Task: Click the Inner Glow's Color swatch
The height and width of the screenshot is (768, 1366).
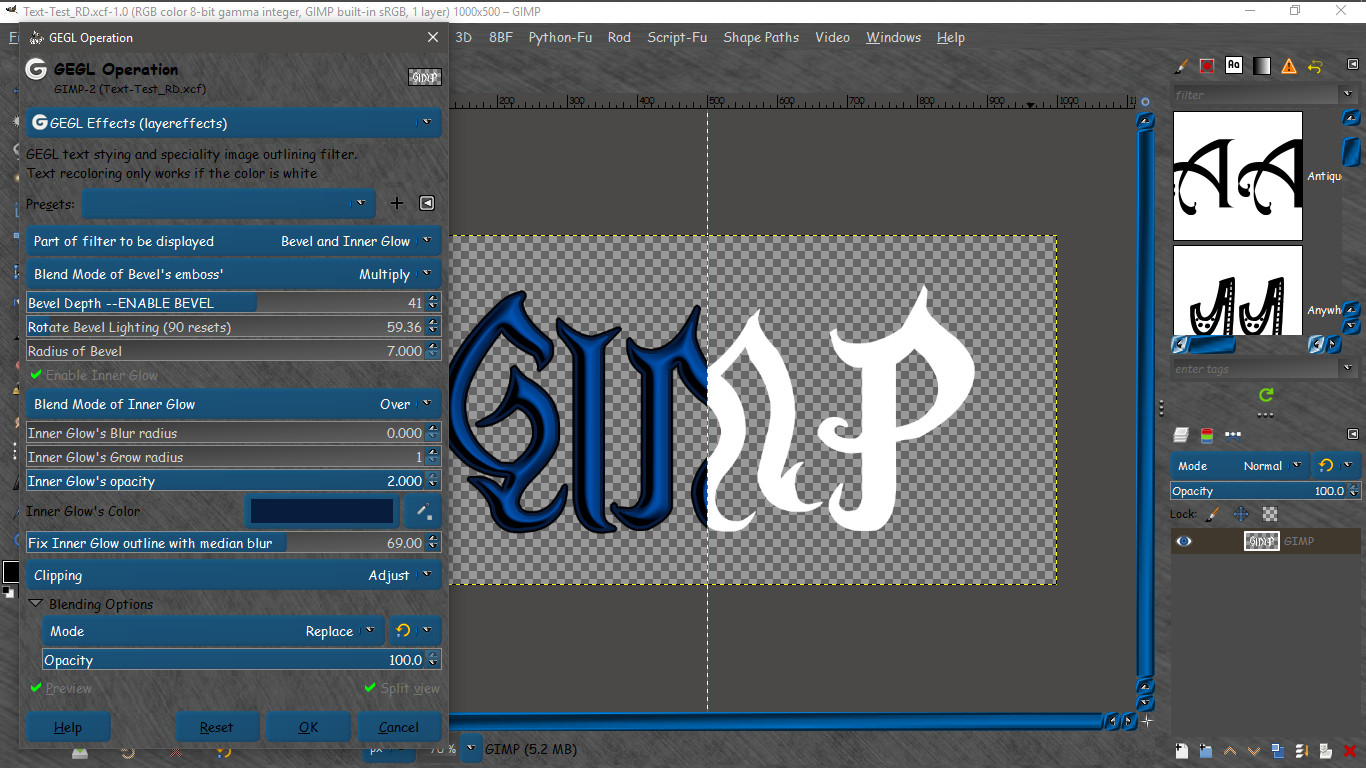Action: tap(322, 512)
